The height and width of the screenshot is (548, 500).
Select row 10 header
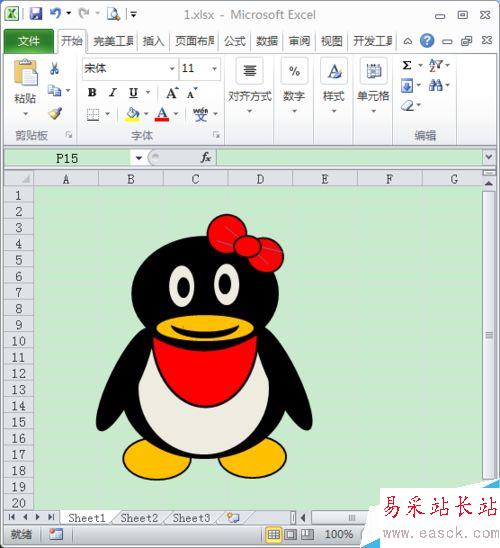(19, 341)
